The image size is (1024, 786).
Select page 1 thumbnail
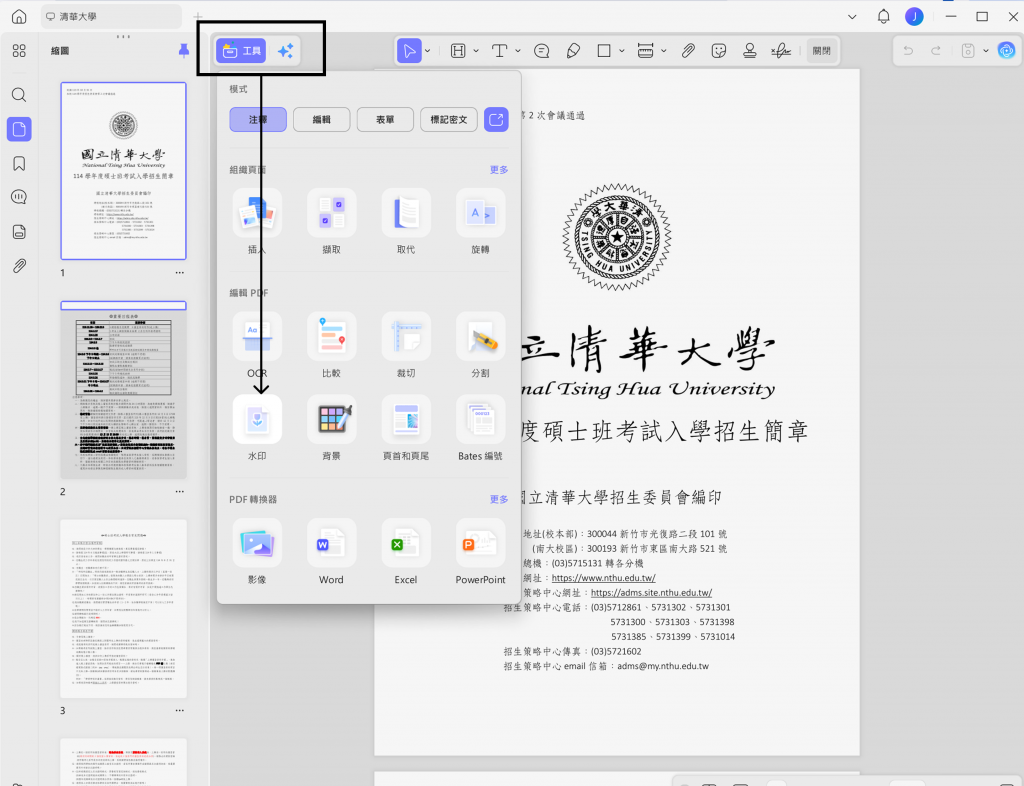click(123, 171)
